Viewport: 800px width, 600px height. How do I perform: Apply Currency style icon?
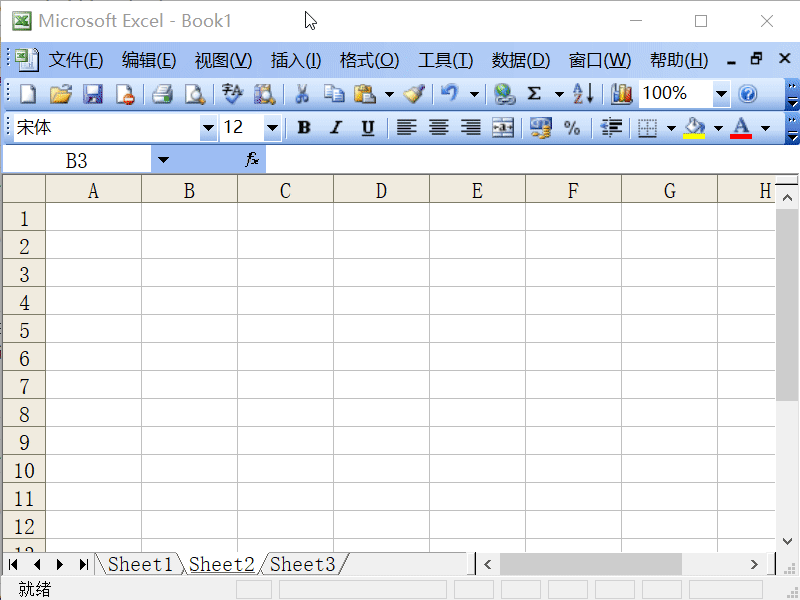[x=541, y=127]
